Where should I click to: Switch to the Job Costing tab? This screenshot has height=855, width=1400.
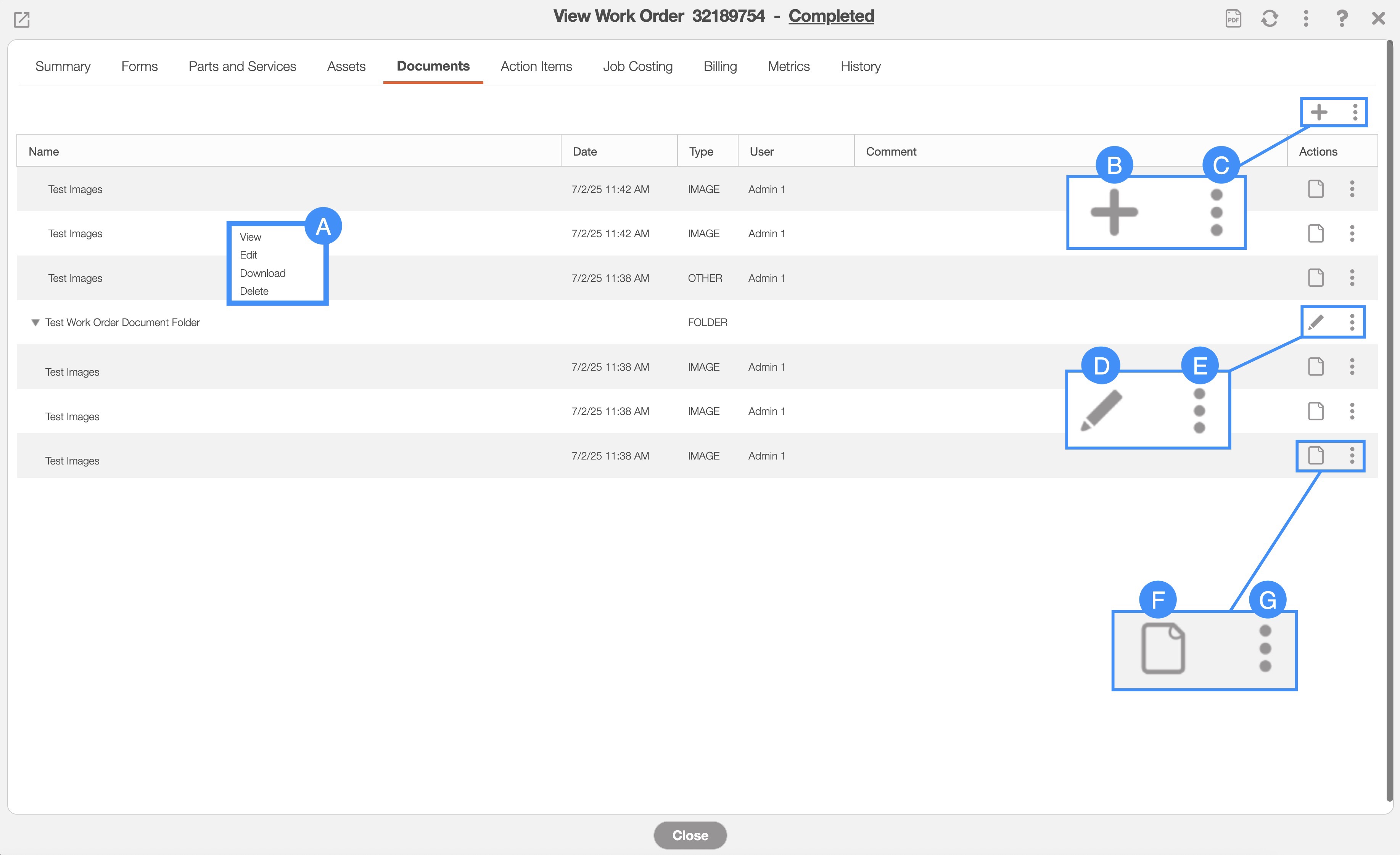pyautogui.click(x=637, y=66)
